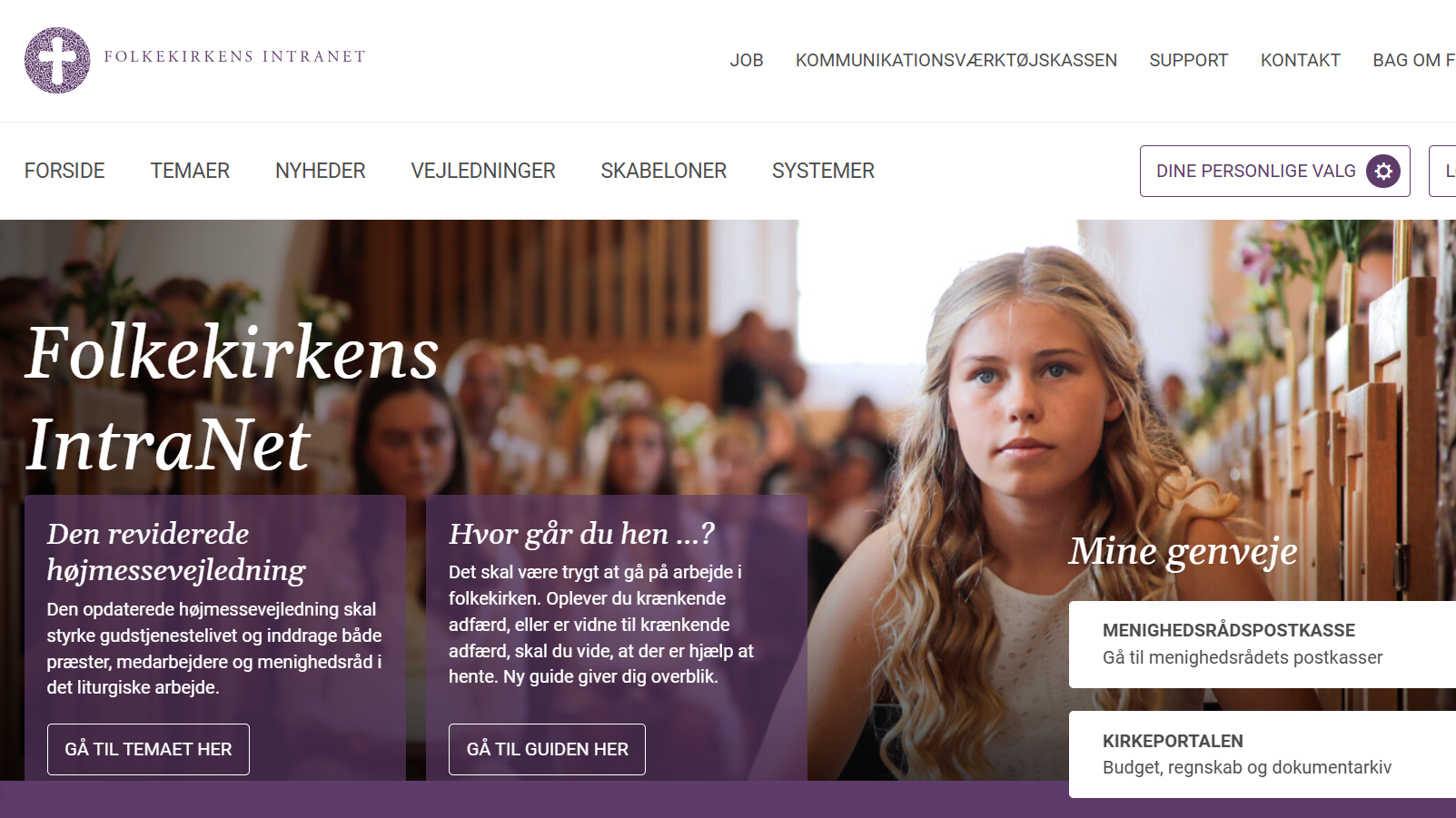Image resolution: width=1456 pixels, height=818 pixels.
Task: Click the GÅ TIL GUIDEN HER button
Action: tap(547, 749)
